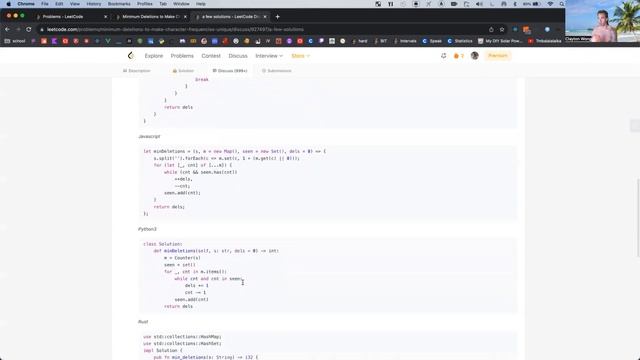
Task: Open the 'BIT' bookmark
Action: pos(380,41)
